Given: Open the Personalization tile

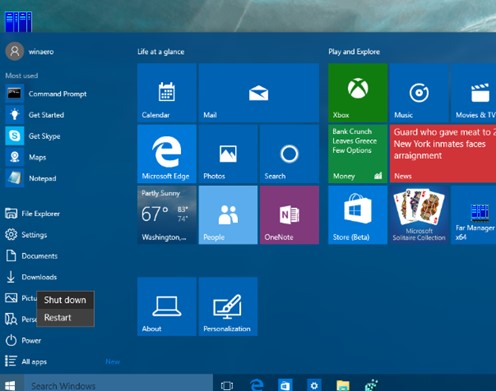Looking at the screenshot, I should 228,306.
